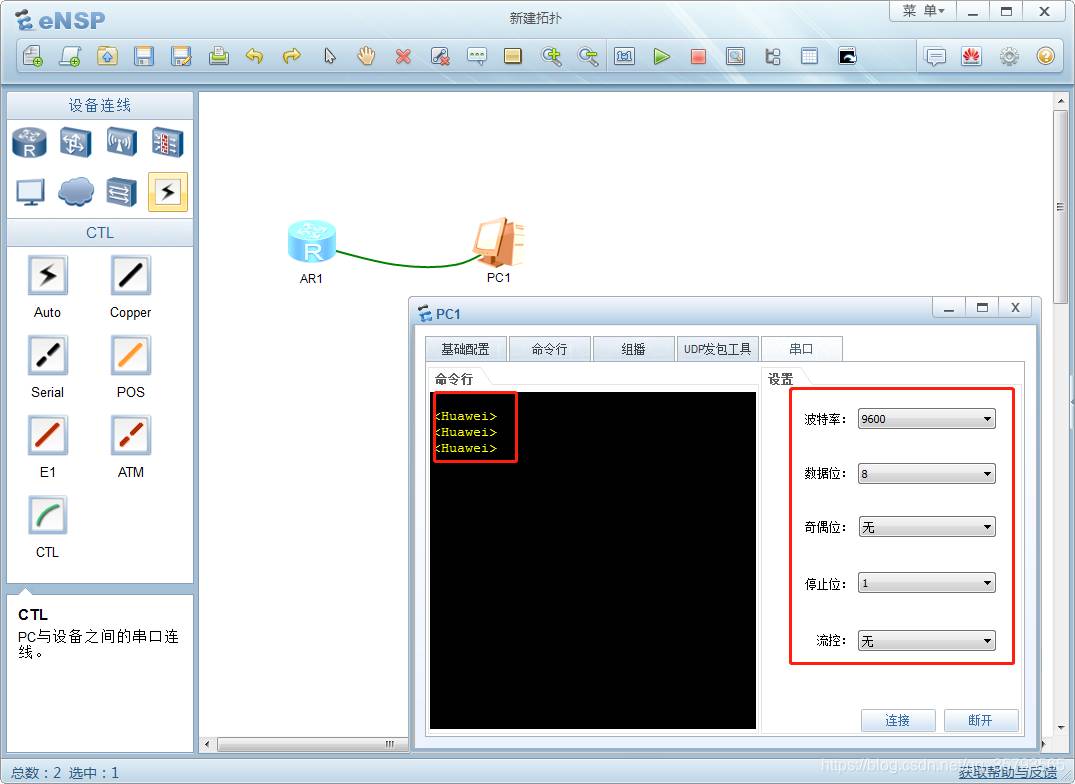Viewport: 1075px width, 784px height.
Task: Open the Huawei logo icon in toolbar
Action: click(971, 56)
